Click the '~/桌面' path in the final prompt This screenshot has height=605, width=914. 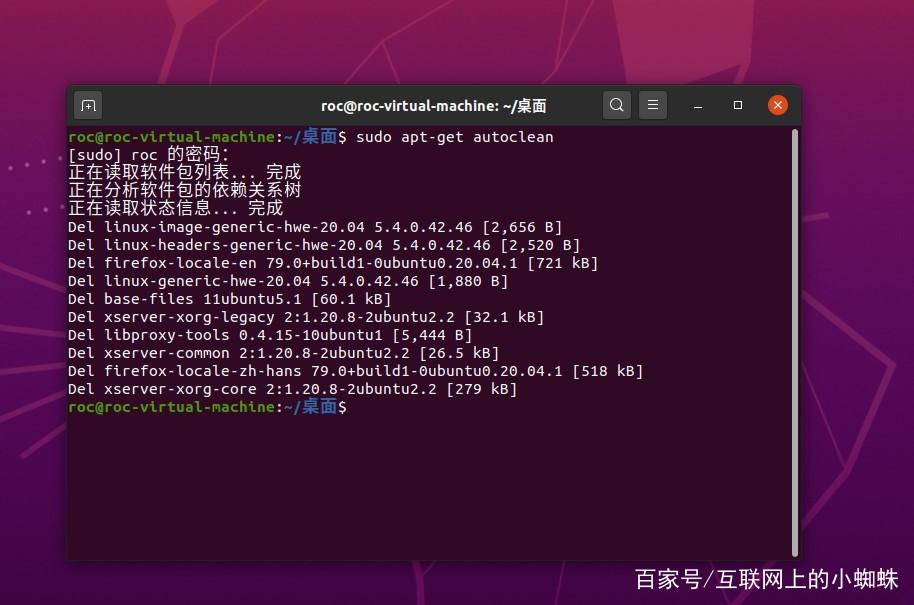coord(322,407)
